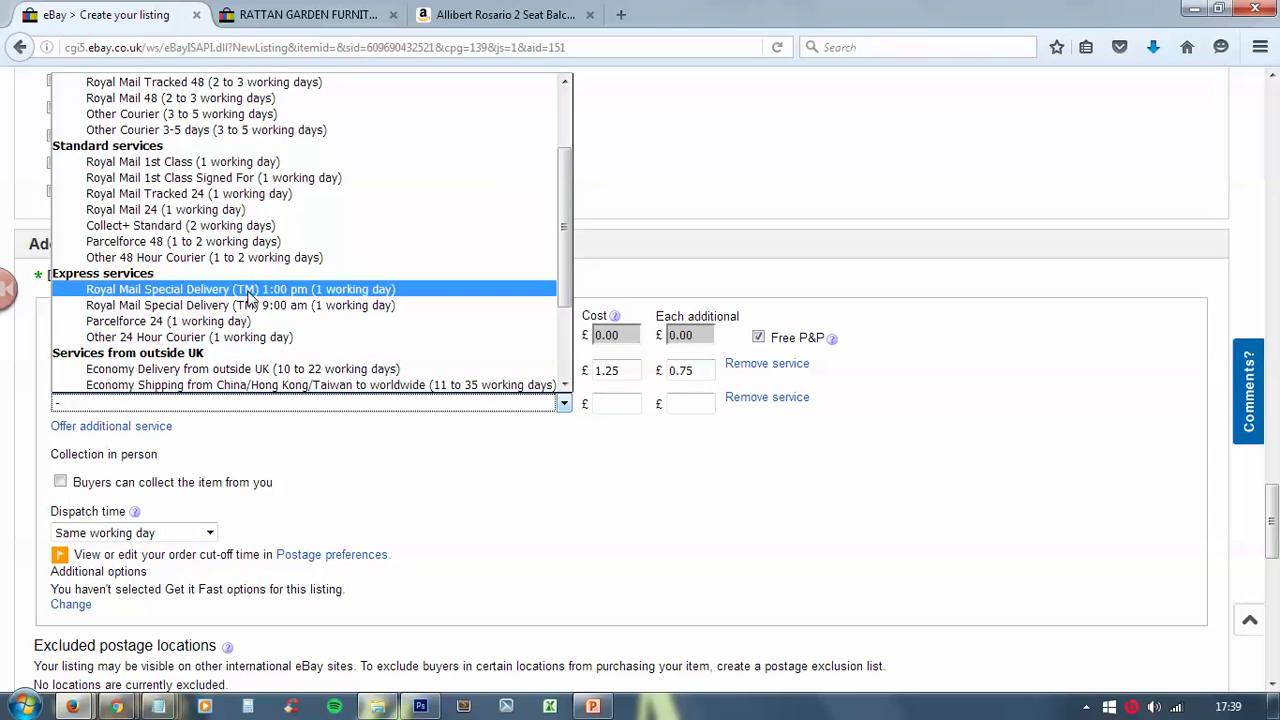The width and height of the screenshot is (1280, 720).
Task: Open a new browser tab with plus
Action: (x=621, y=15)
